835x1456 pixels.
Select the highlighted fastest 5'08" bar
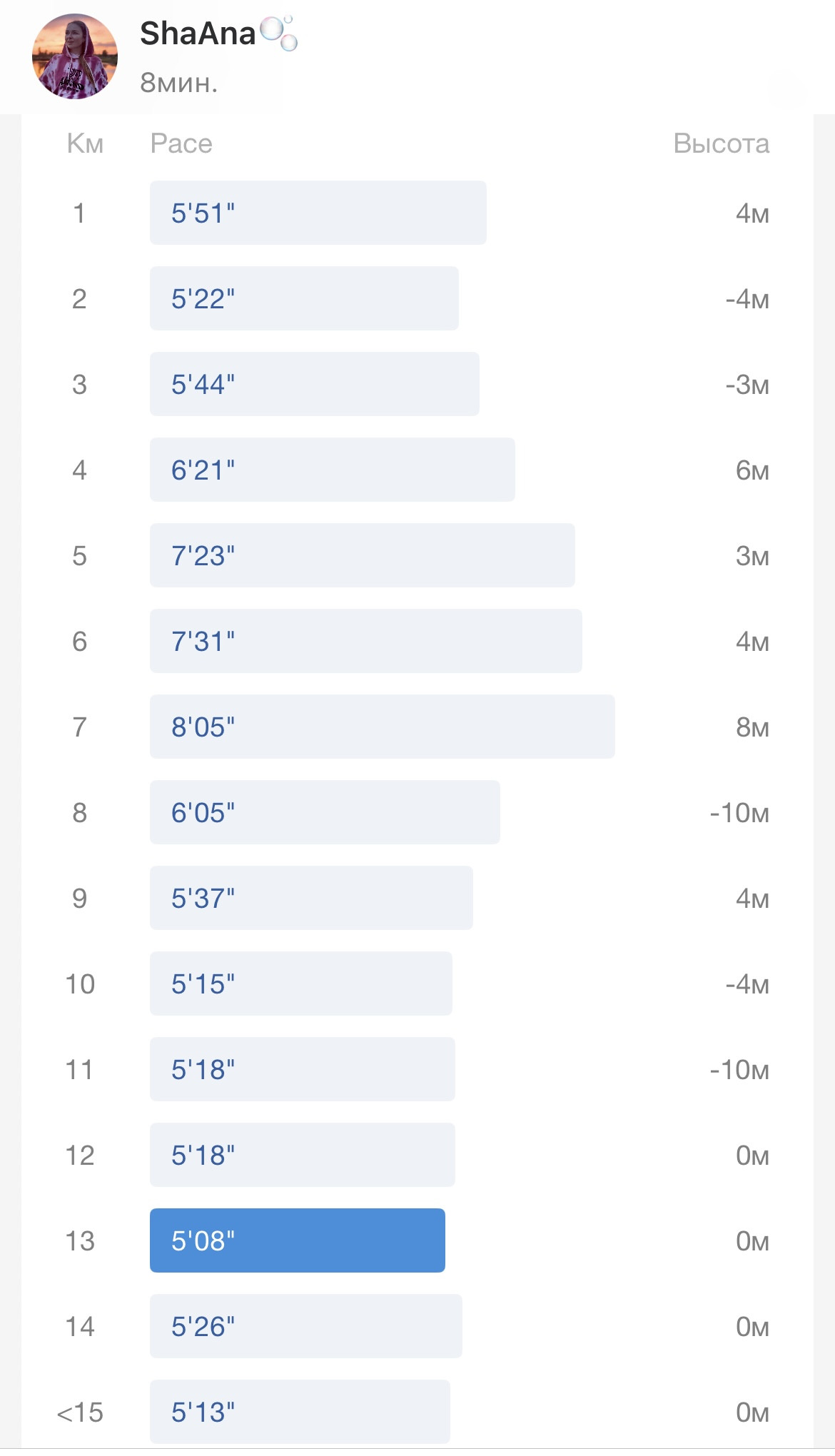pyautogui.click(x=298, y=1240)
